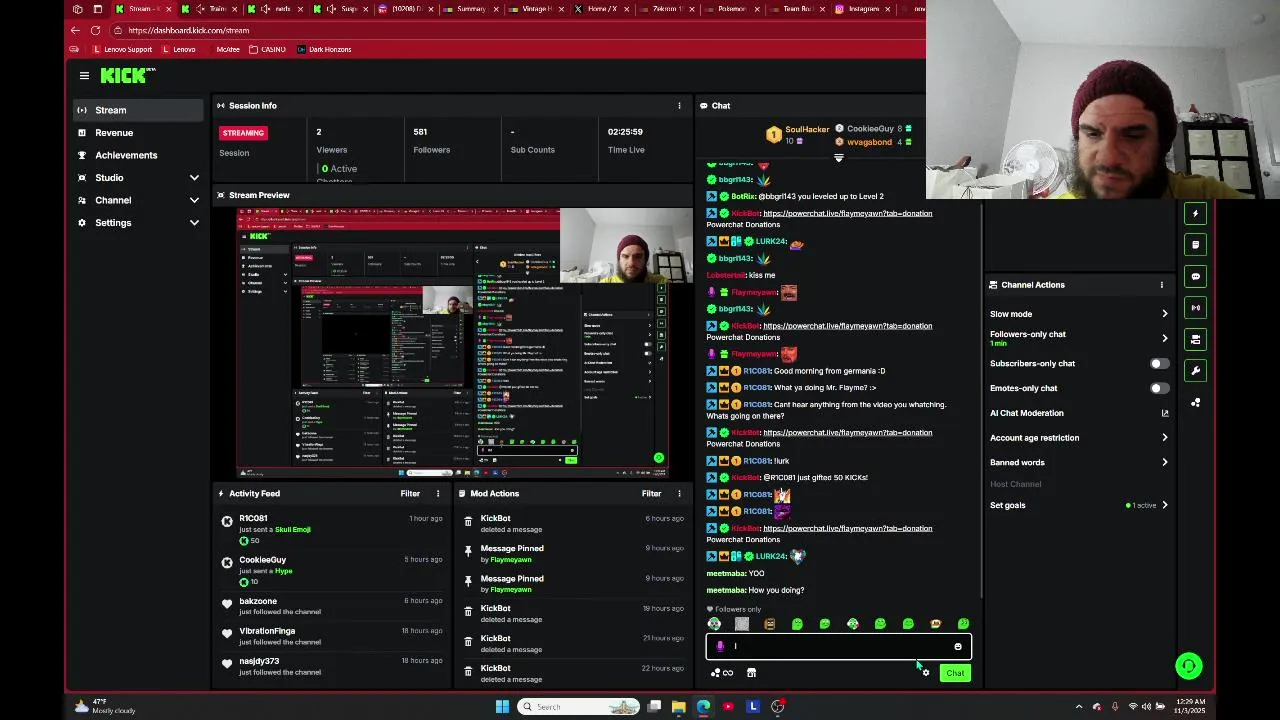Open File Explorer in the taskbar
This screenshot has height=720, width=1280.
(678, 707)
